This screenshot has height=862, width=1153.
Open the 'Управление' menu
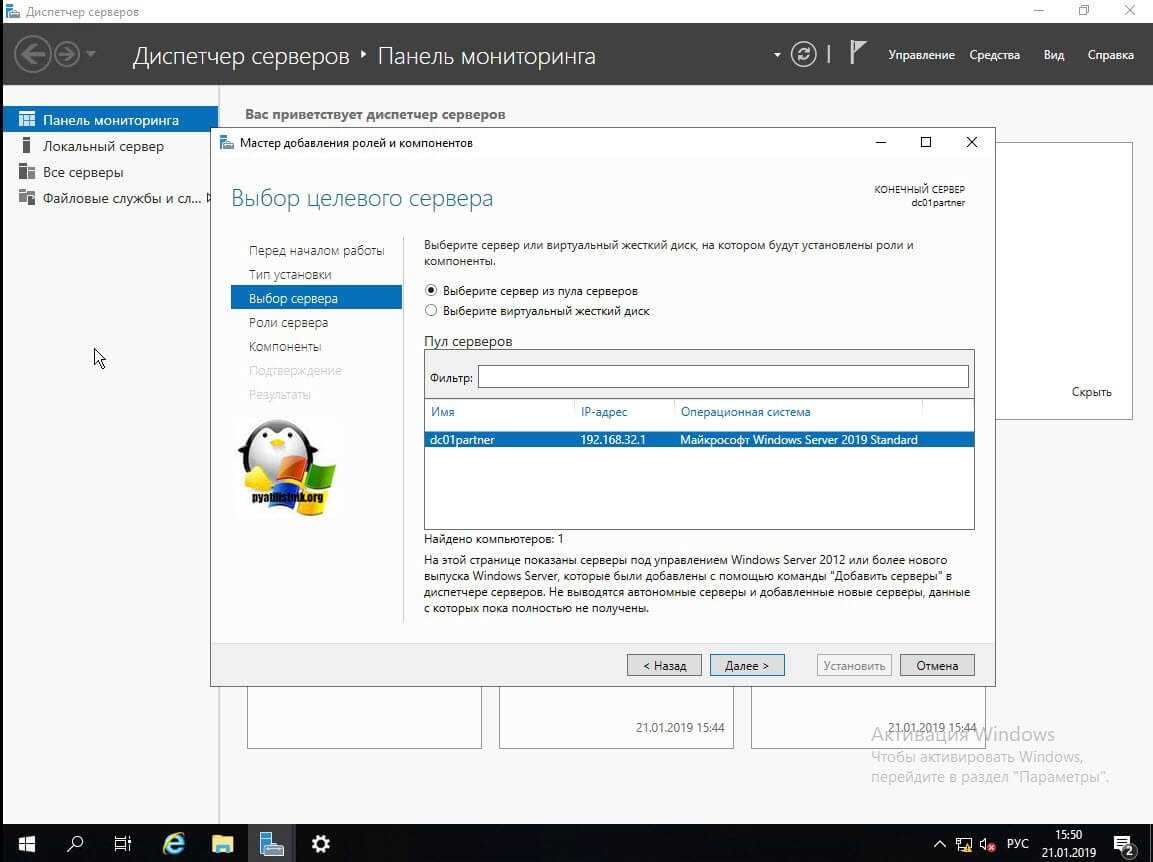[x=921, y=55]
